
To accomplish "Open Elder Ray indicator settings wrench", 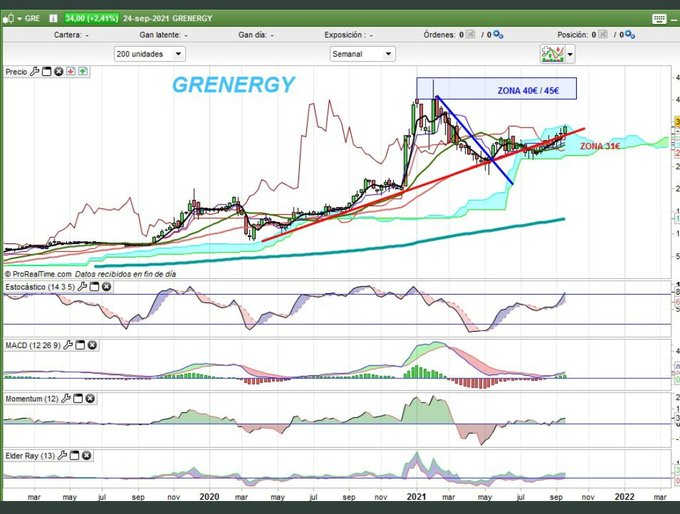I will (x=62, y=455).
